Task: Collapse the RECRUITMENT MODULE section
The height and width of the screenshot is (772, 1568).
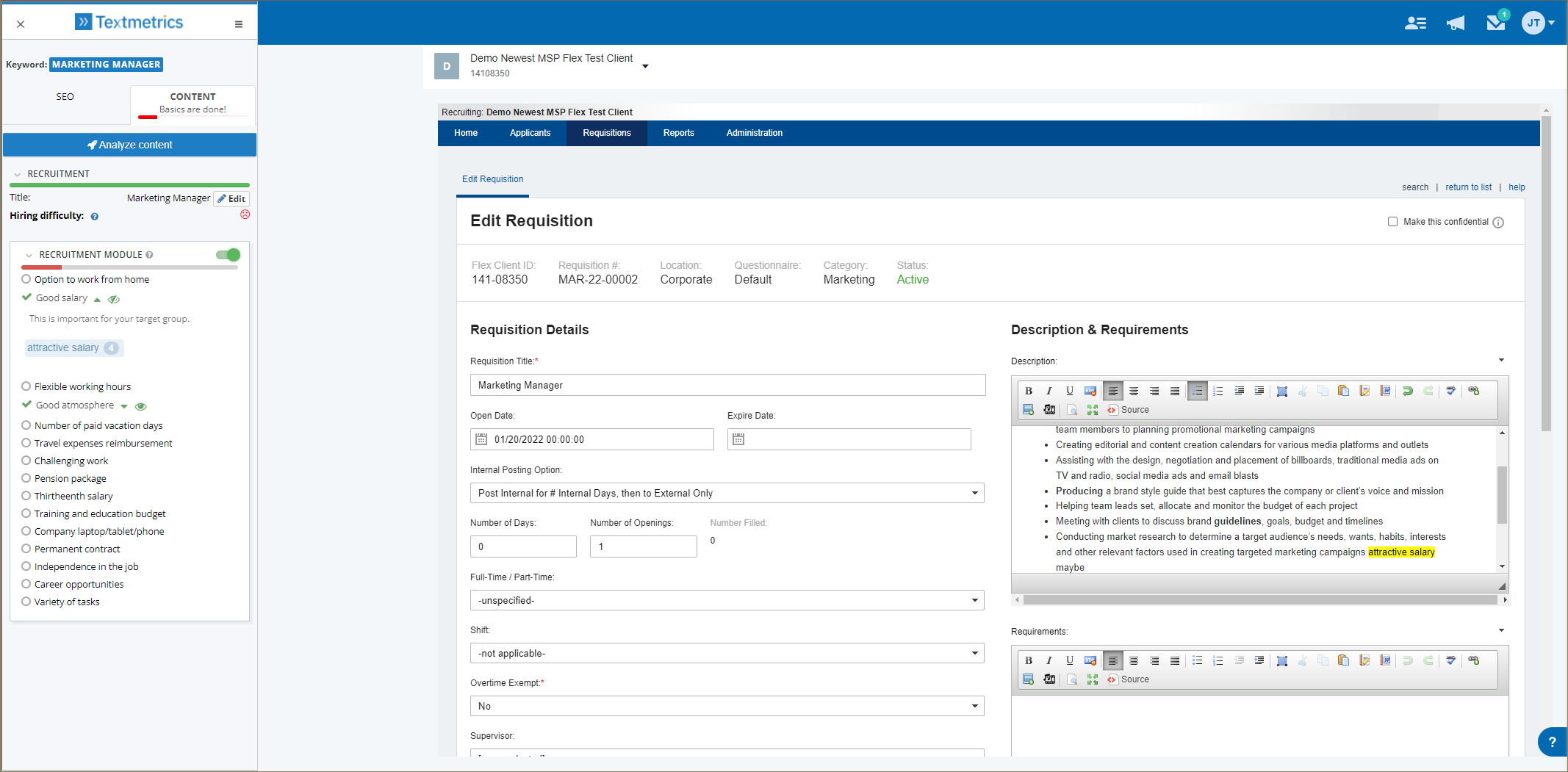Action: (x=29, y=256)
